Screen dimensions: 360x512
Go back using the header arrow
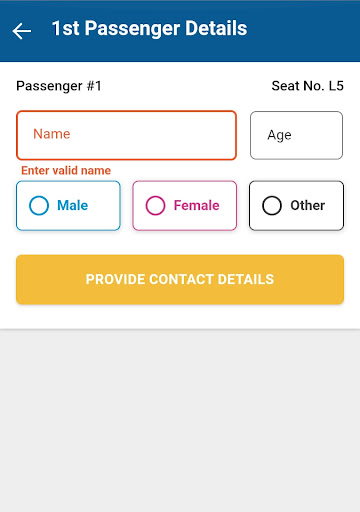point(22,31)
